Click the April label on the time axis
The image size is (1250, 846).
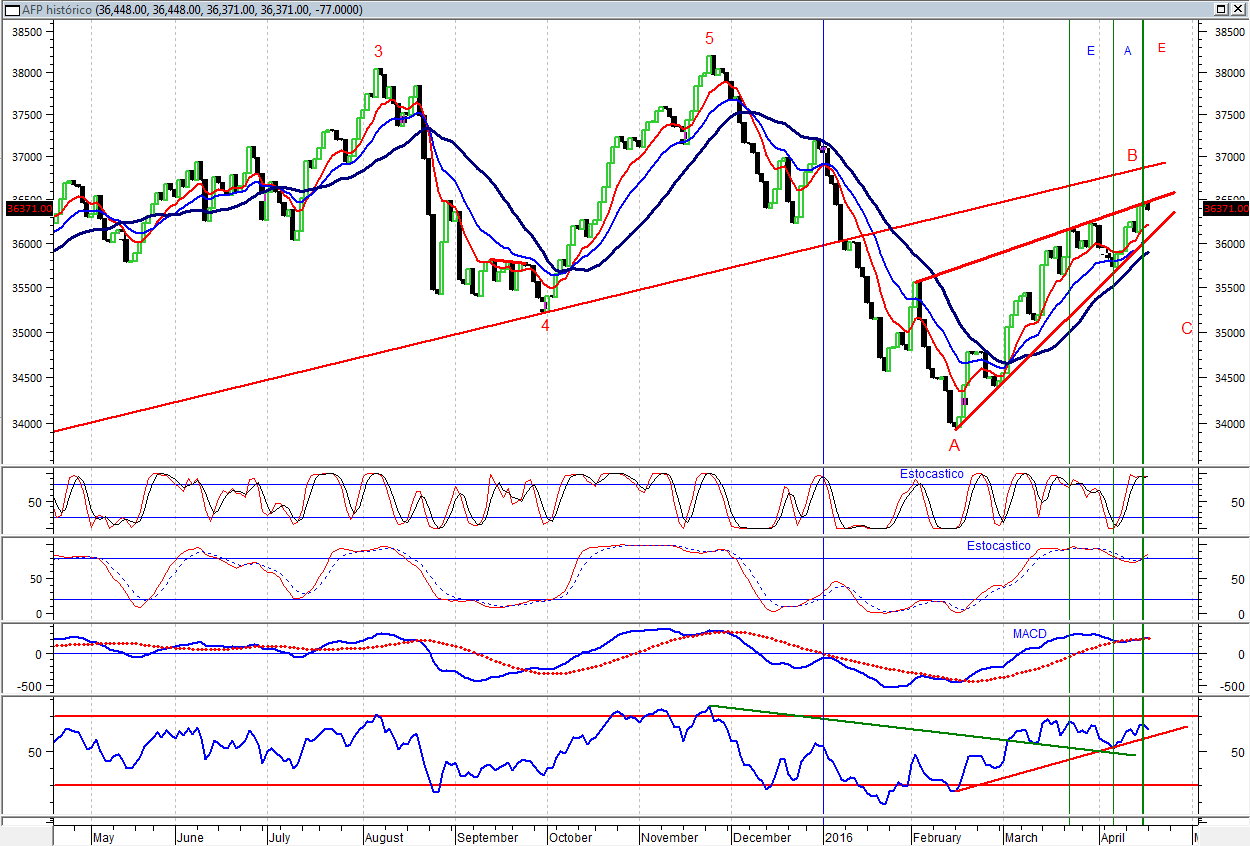1114,837
